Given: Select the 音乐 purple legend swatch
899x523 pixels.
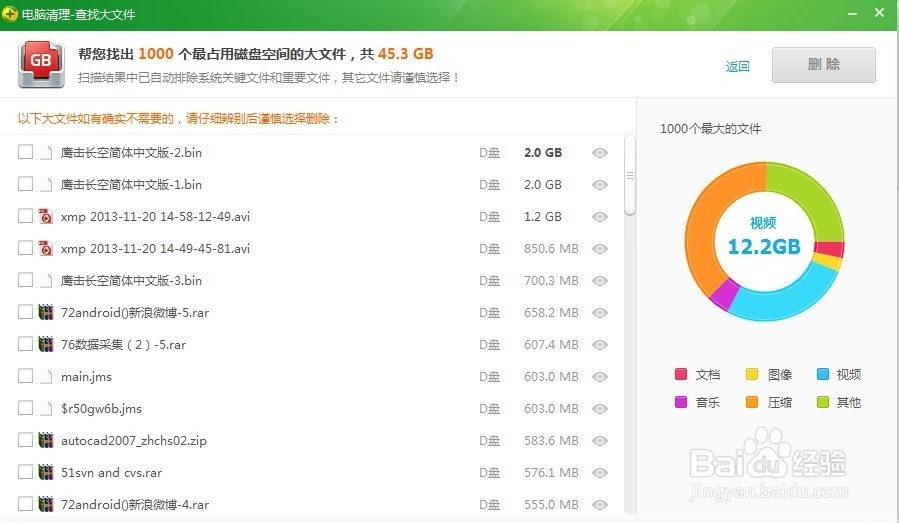Looking at the screenshot, I should click(x=681, y=402).
